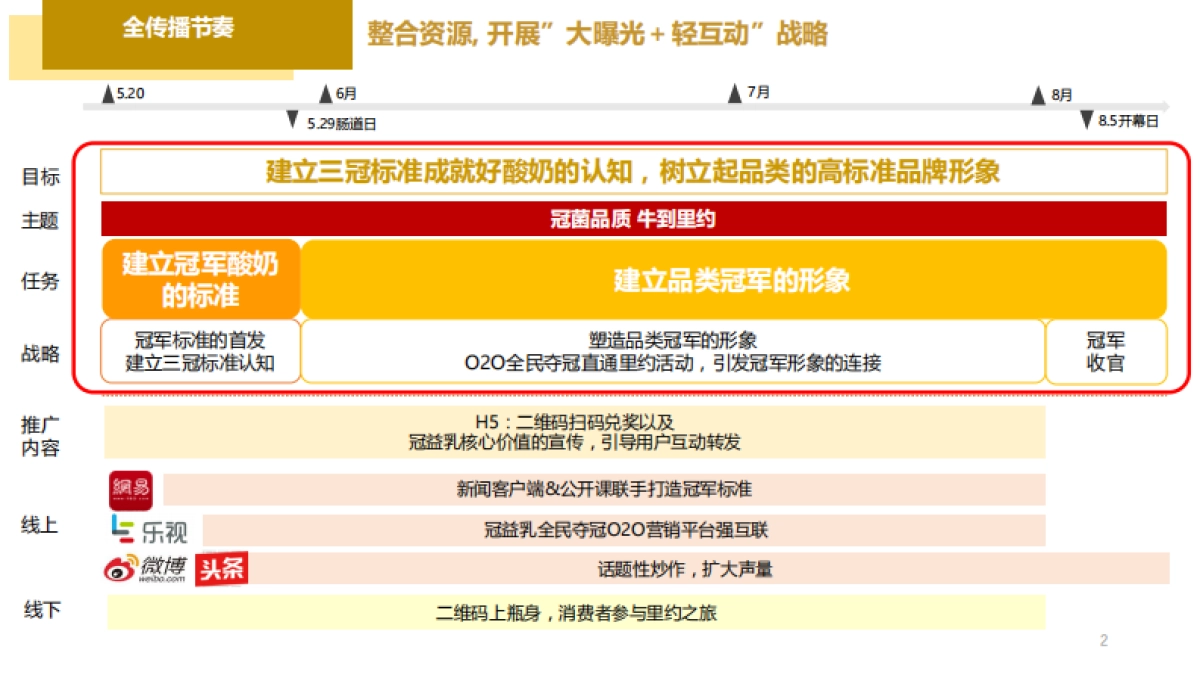
Task: Click the red Toutiao (头条) logo
Action: 221,569
